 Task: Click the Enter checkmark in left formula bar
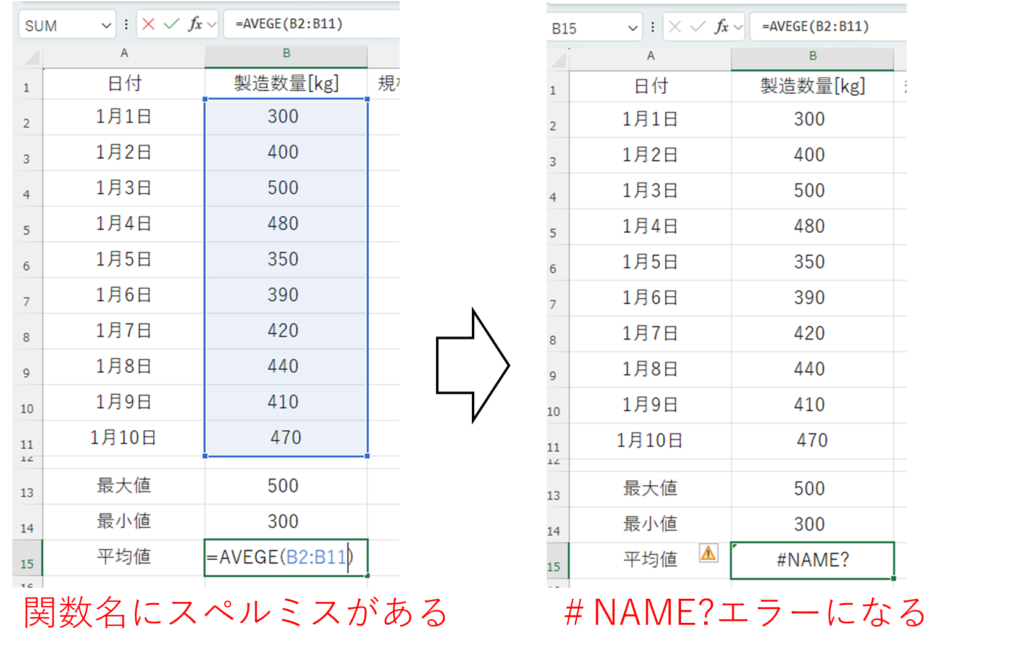[x=171, y=25]
